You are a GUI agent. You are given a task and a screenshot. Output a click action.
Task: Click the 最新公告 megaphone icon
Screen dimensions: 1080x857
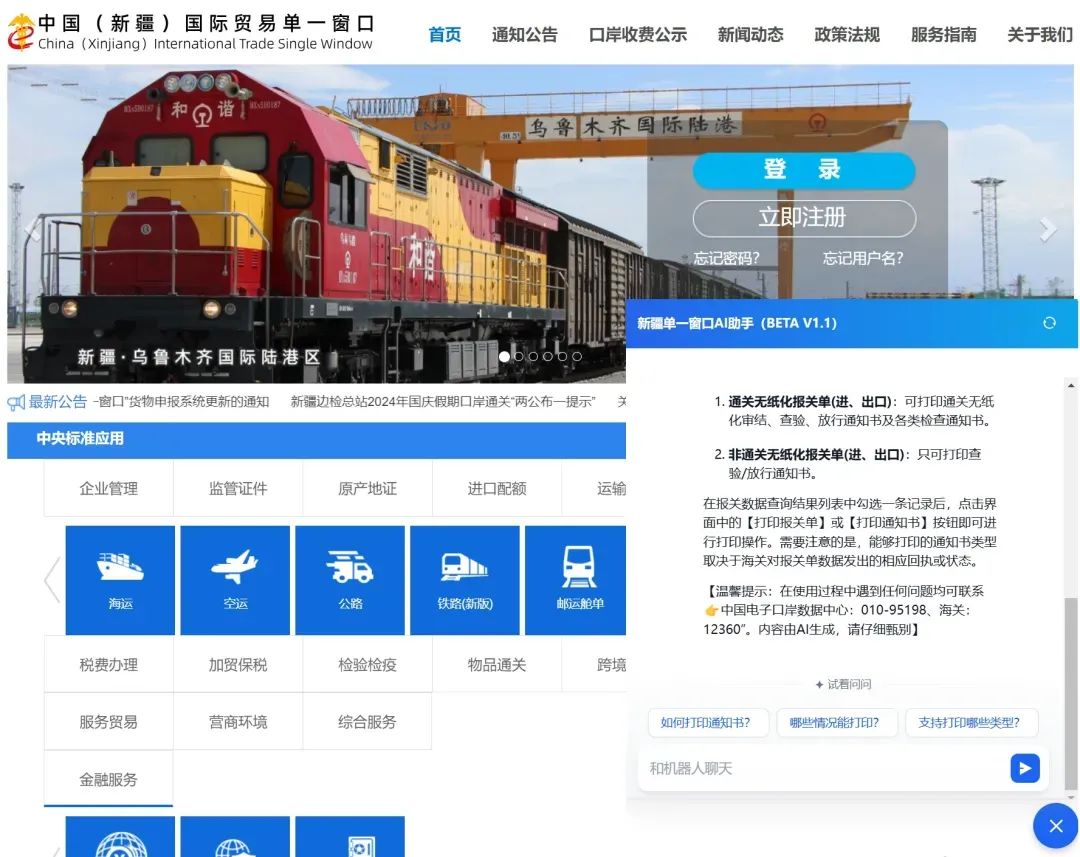tap(17, 402)
